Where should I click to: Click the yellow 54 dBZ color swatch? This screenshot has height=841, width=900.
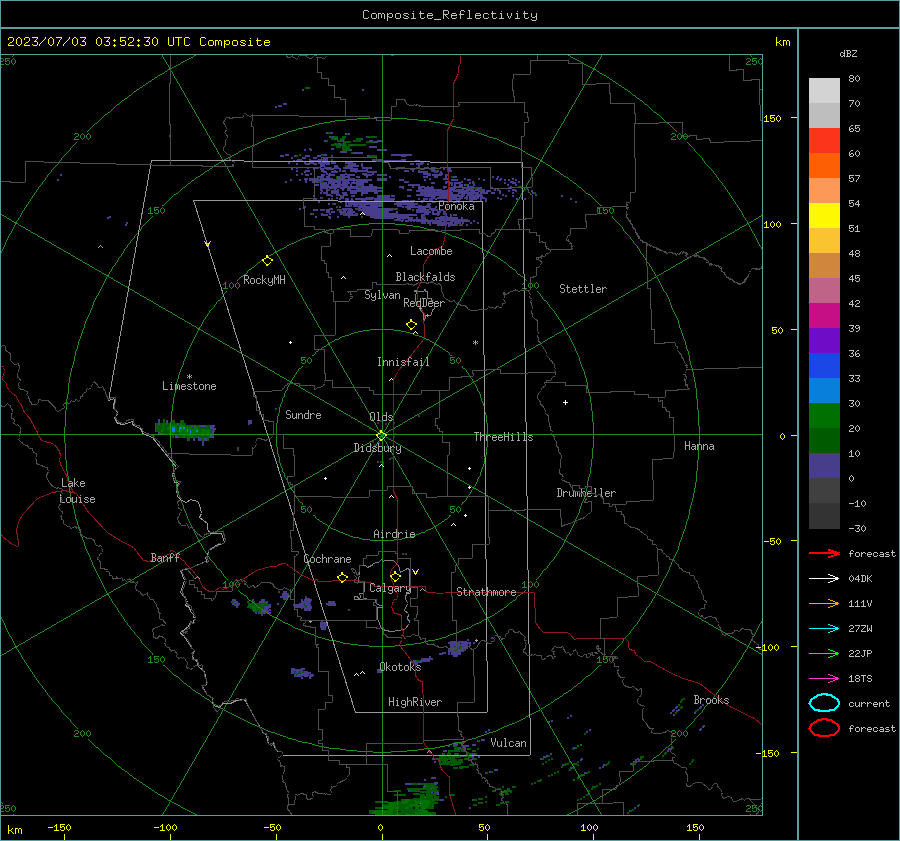point(824,215)
